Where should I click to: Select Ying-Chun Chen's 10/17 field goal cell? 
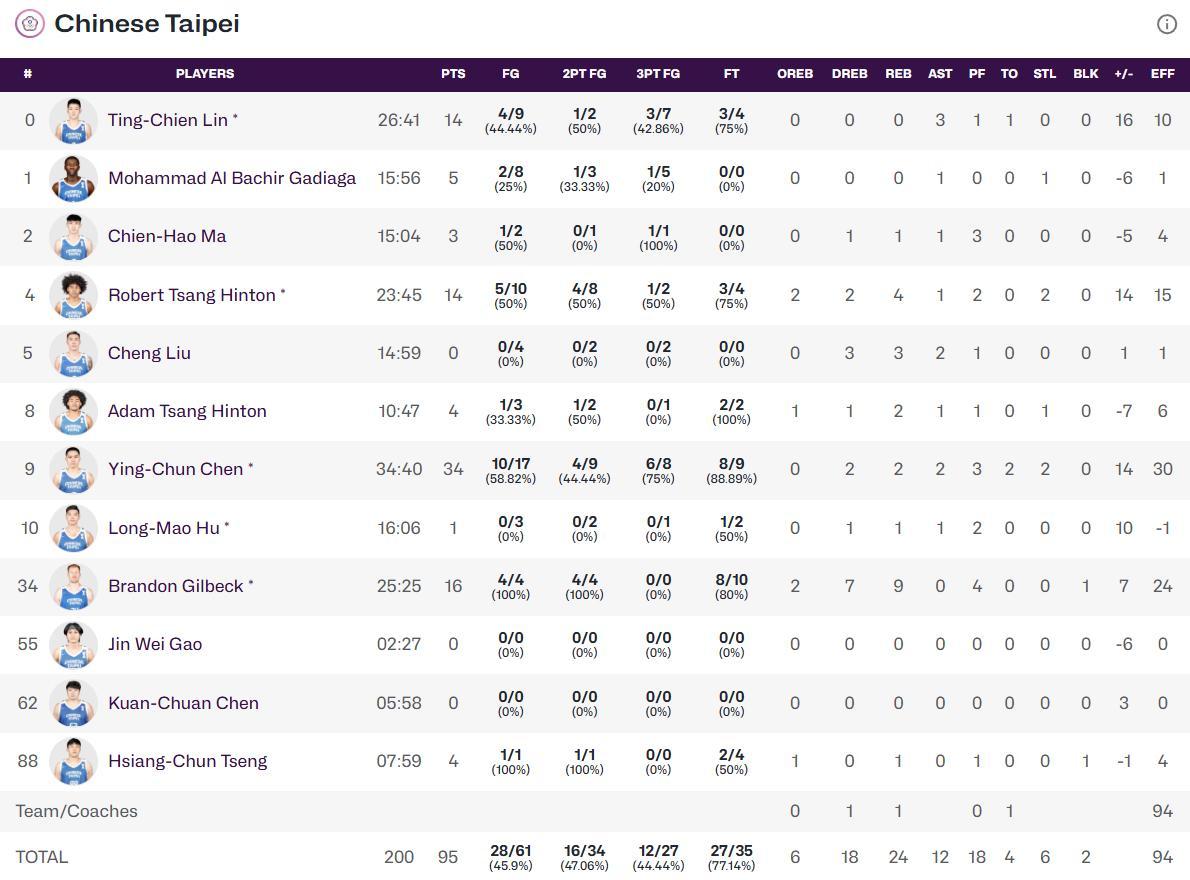511,470
